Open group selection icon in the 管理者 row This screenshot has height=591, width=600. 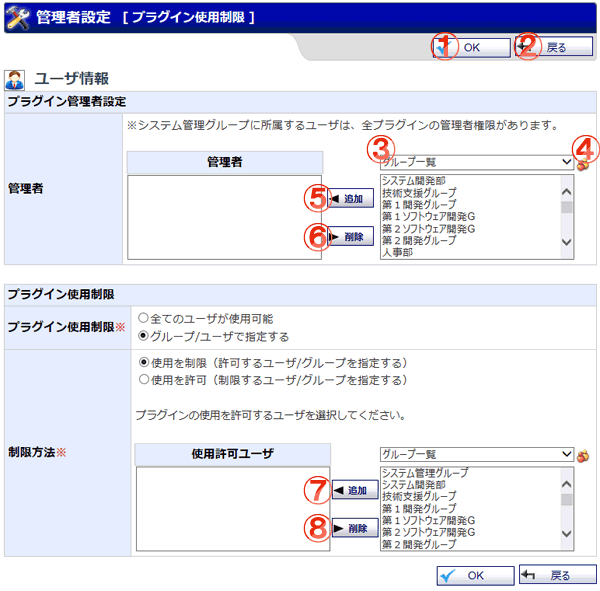click(583, 165)
